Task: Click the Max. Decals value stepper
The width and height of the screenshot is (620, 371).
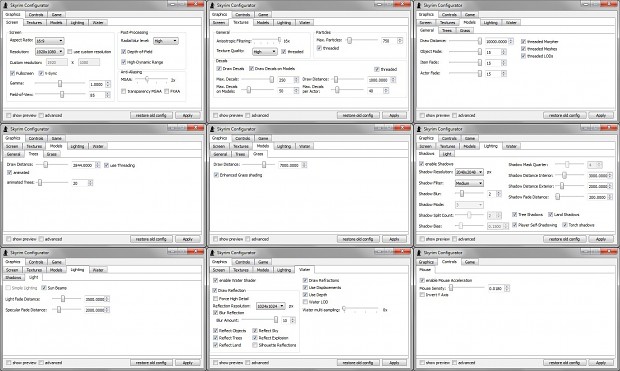Action: (x=296, y=80)
